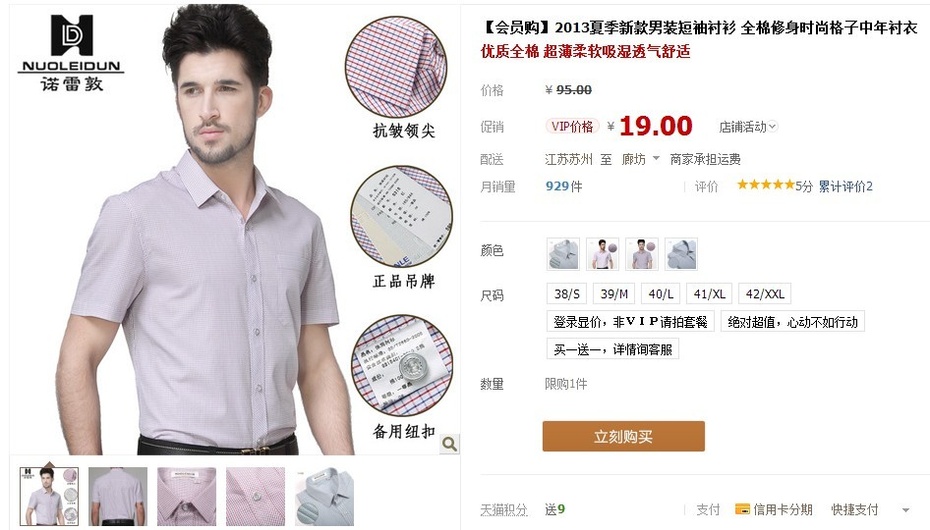This screenshot has width=930, height=530.
Task: Choose the 登录显价 VIP option tag
Action: click(630, 322)
